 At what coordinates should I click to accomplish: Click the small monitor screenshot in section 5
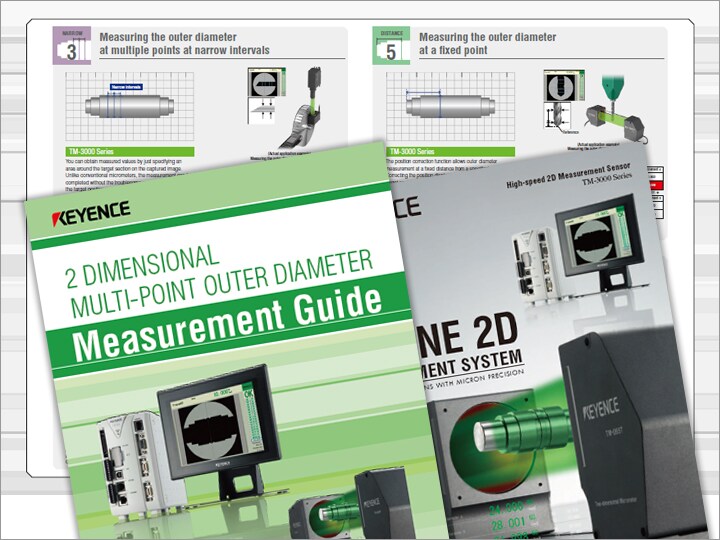click(564, 85)
